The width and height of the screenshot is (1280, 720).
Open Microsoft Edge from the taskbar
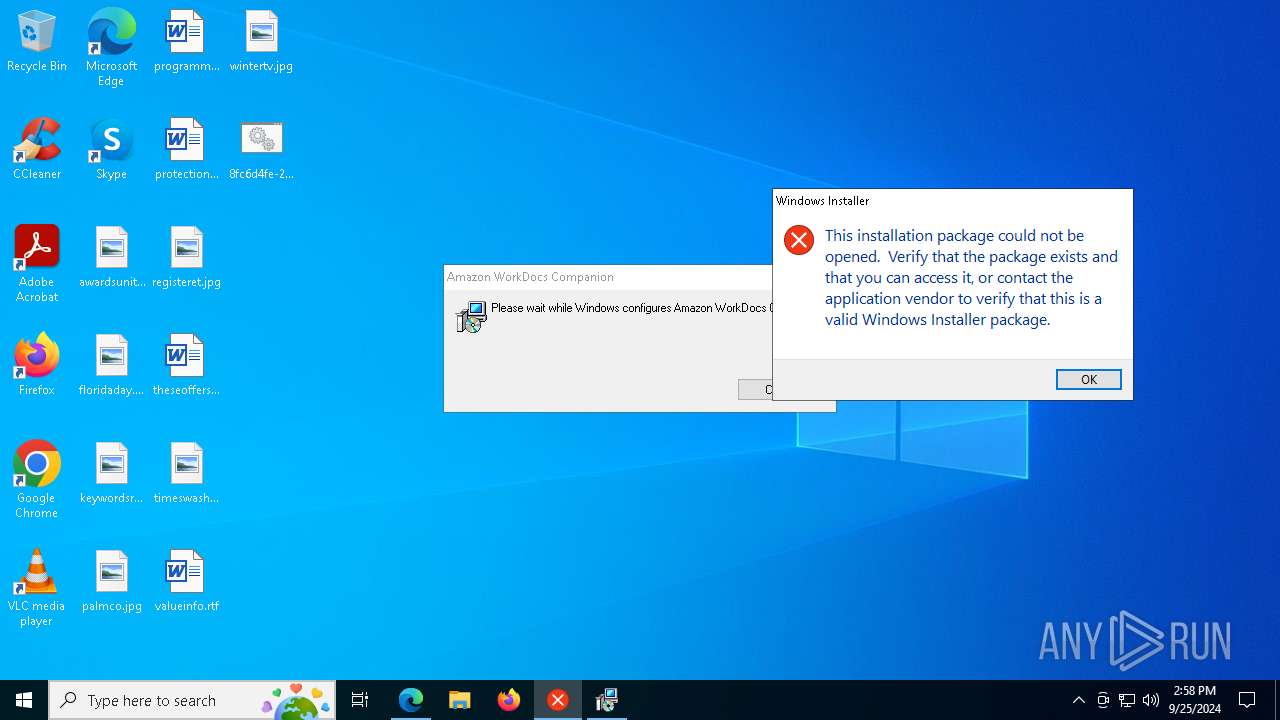coord(411,700)
